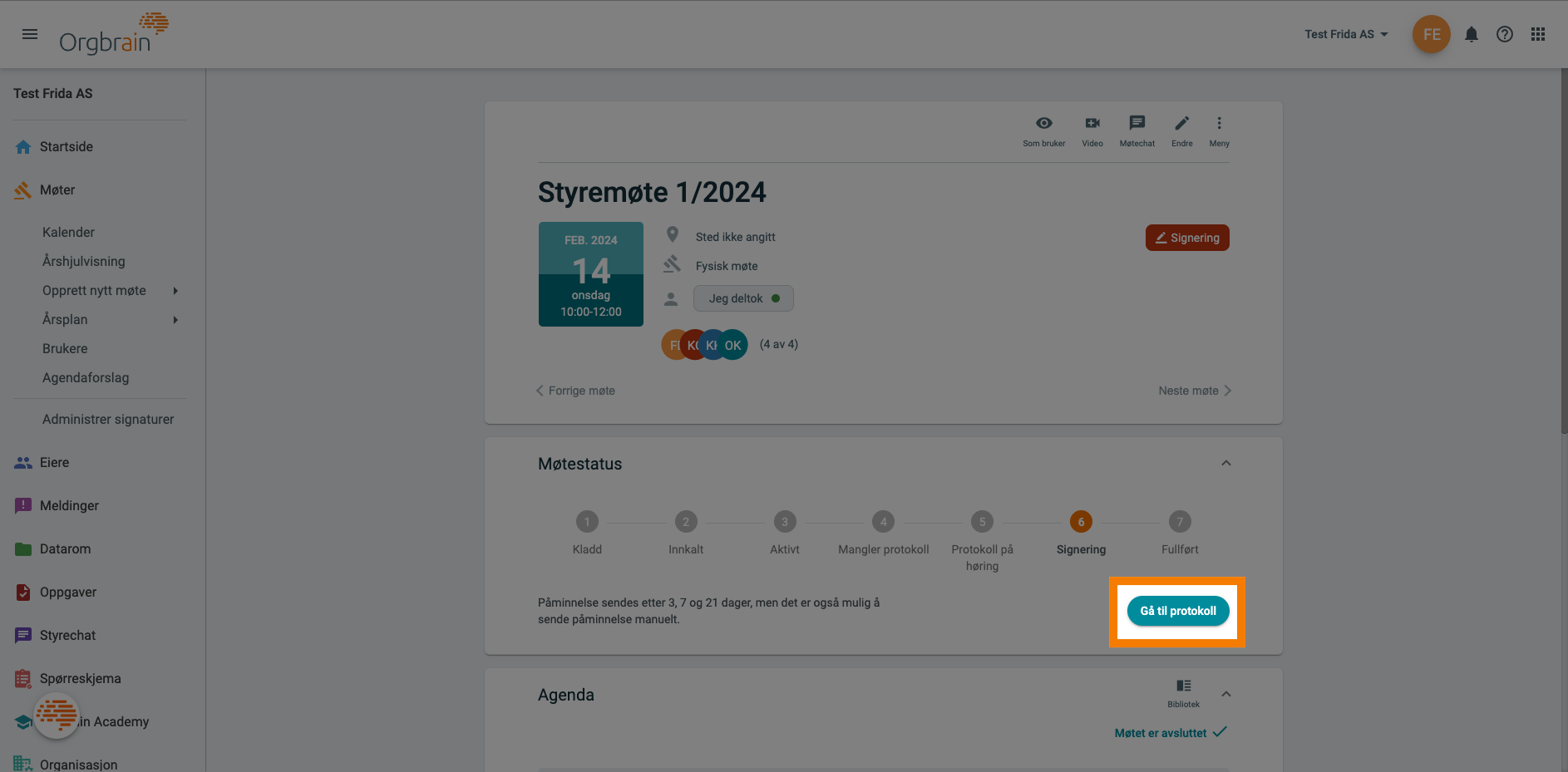
Task: Open Brukere in the sidebar
Action: pyautogui.click(x=65, y=349)
